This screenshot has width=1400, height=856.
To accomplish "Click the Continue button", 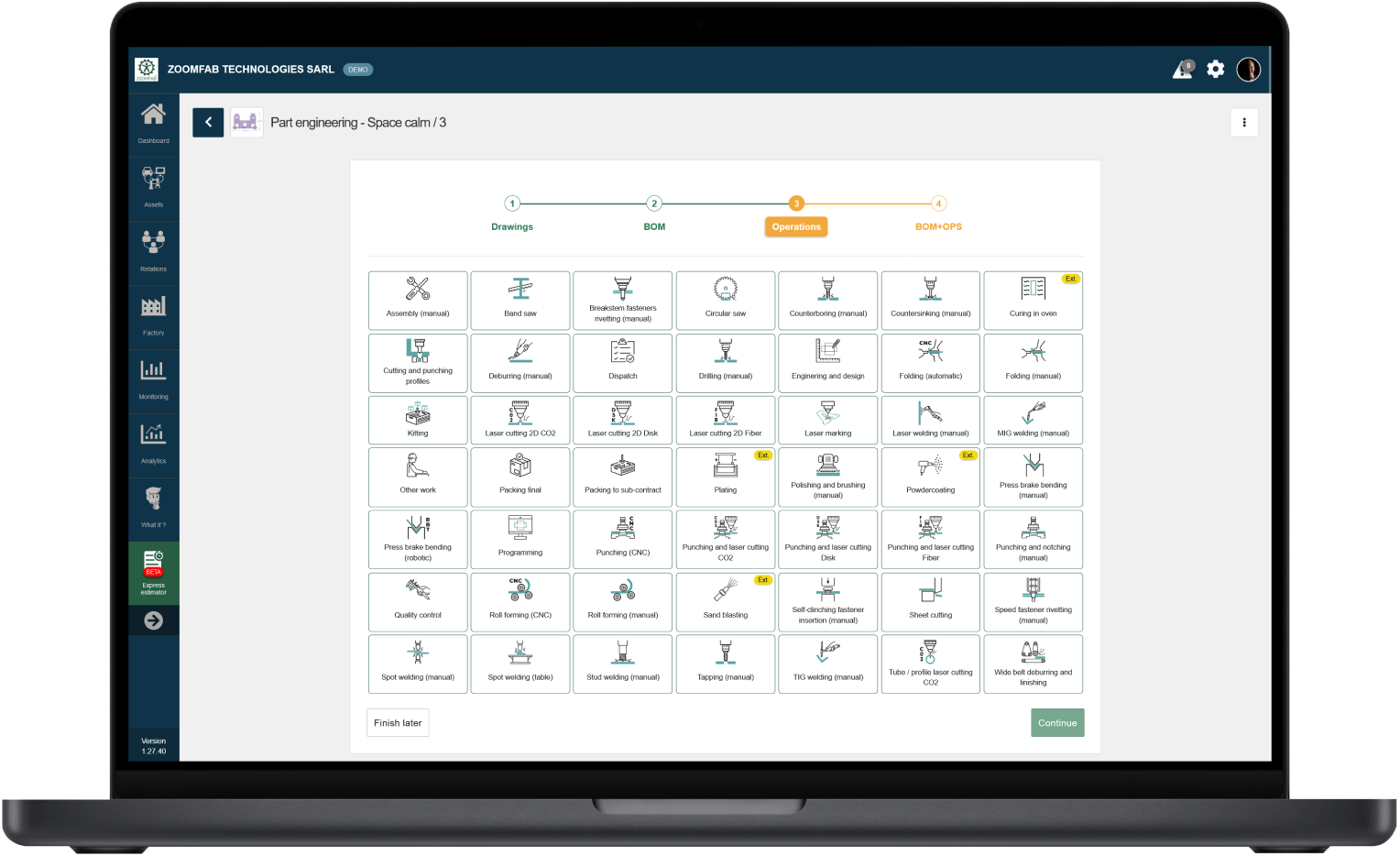I will pos(1056,722).
